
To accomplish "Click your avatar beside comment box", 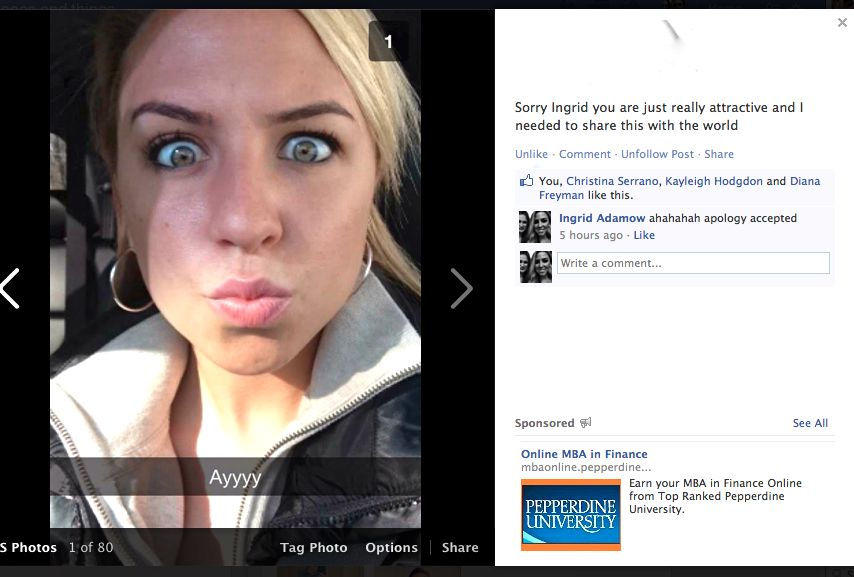I will [535, 266].
